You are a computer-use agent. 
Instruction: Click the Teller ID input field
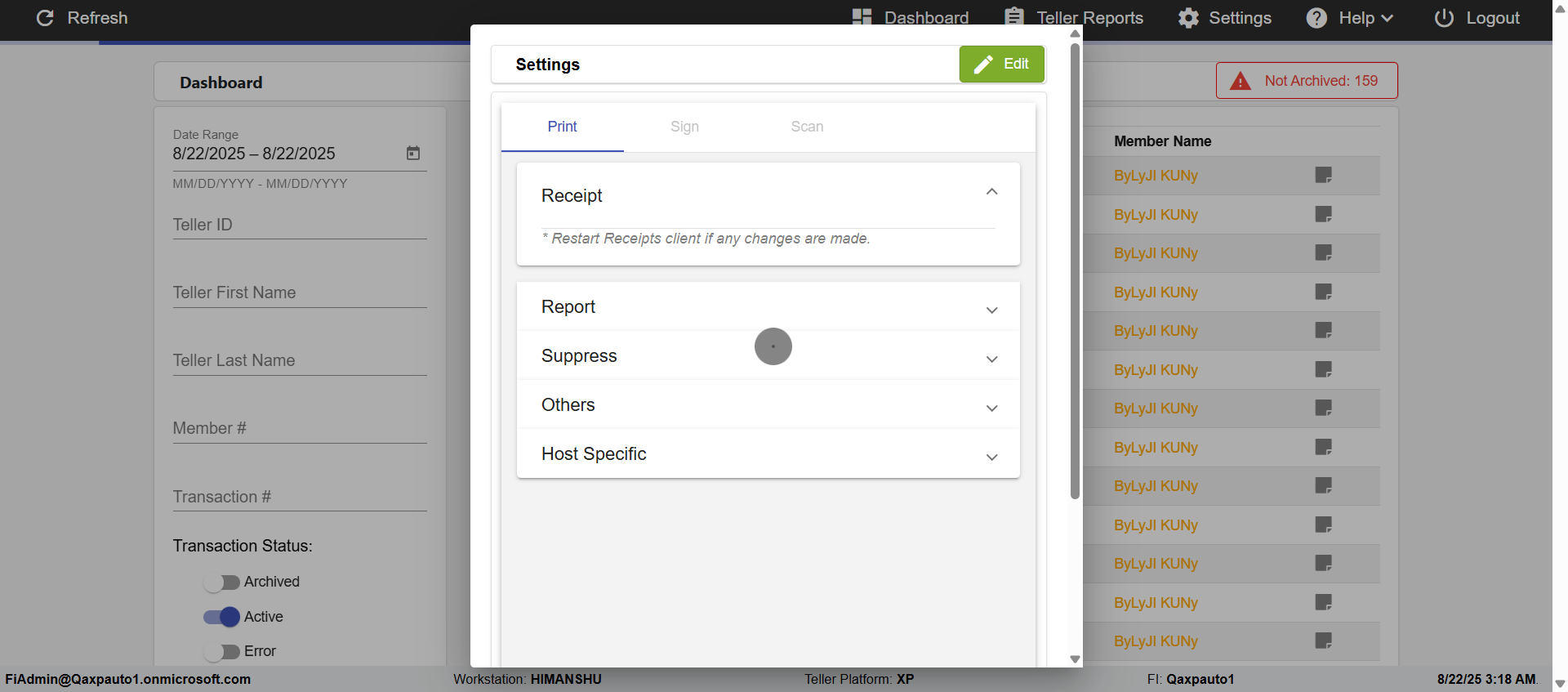[300, 225]
